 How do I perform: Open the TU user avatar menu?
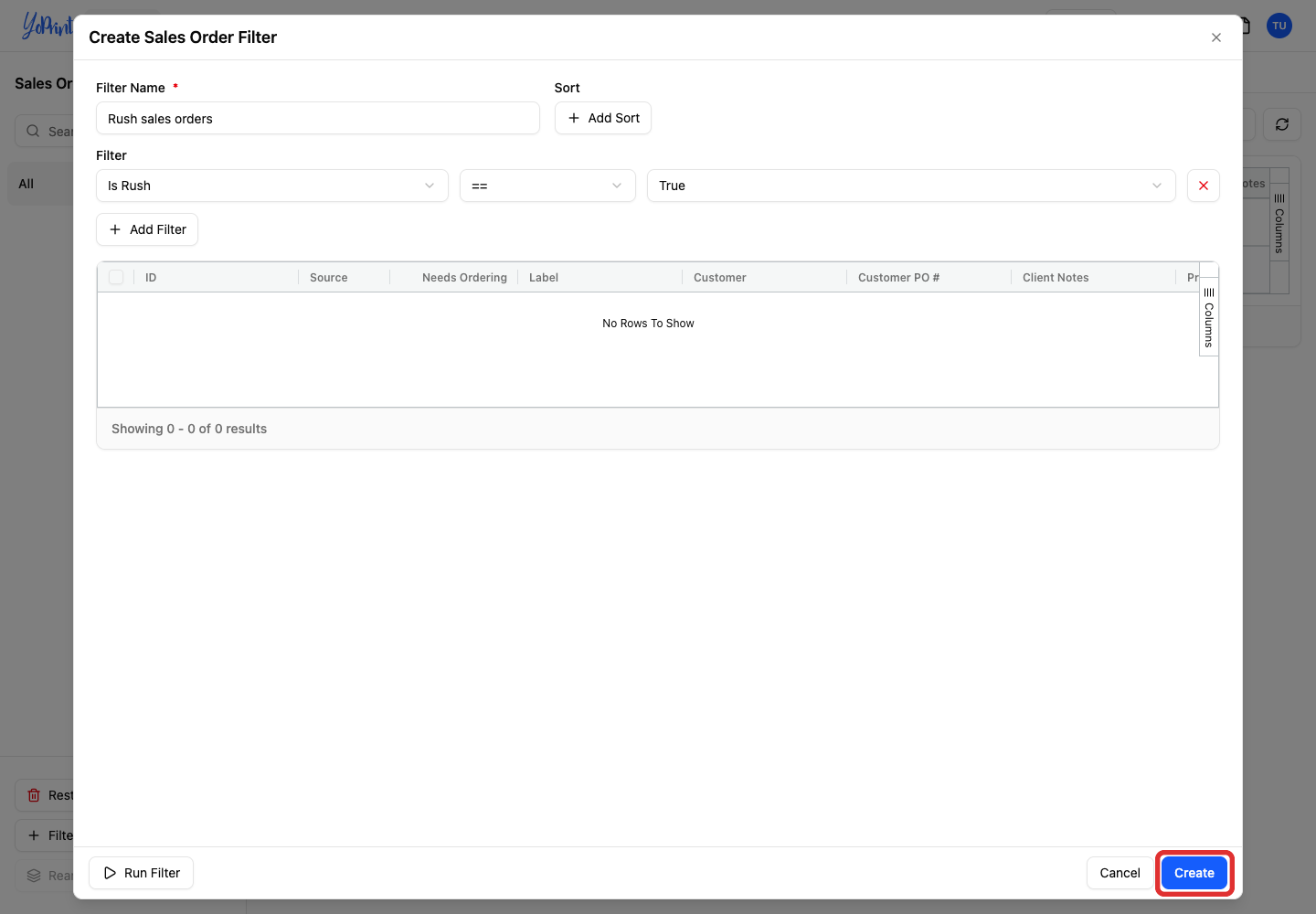click(1279, 26)
